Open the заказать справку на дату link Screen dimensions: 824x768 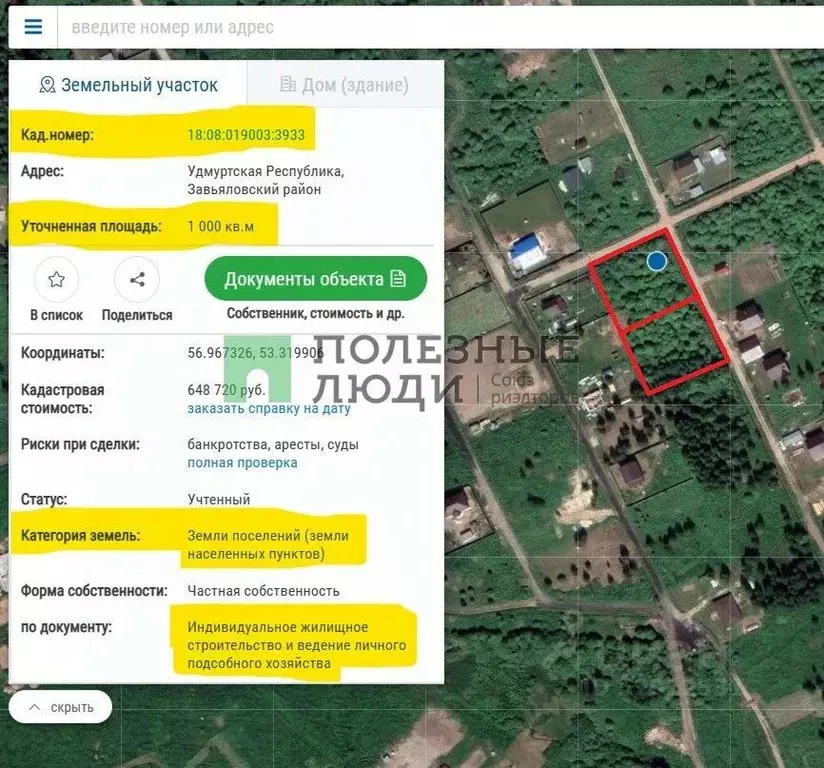click(269, 409)
